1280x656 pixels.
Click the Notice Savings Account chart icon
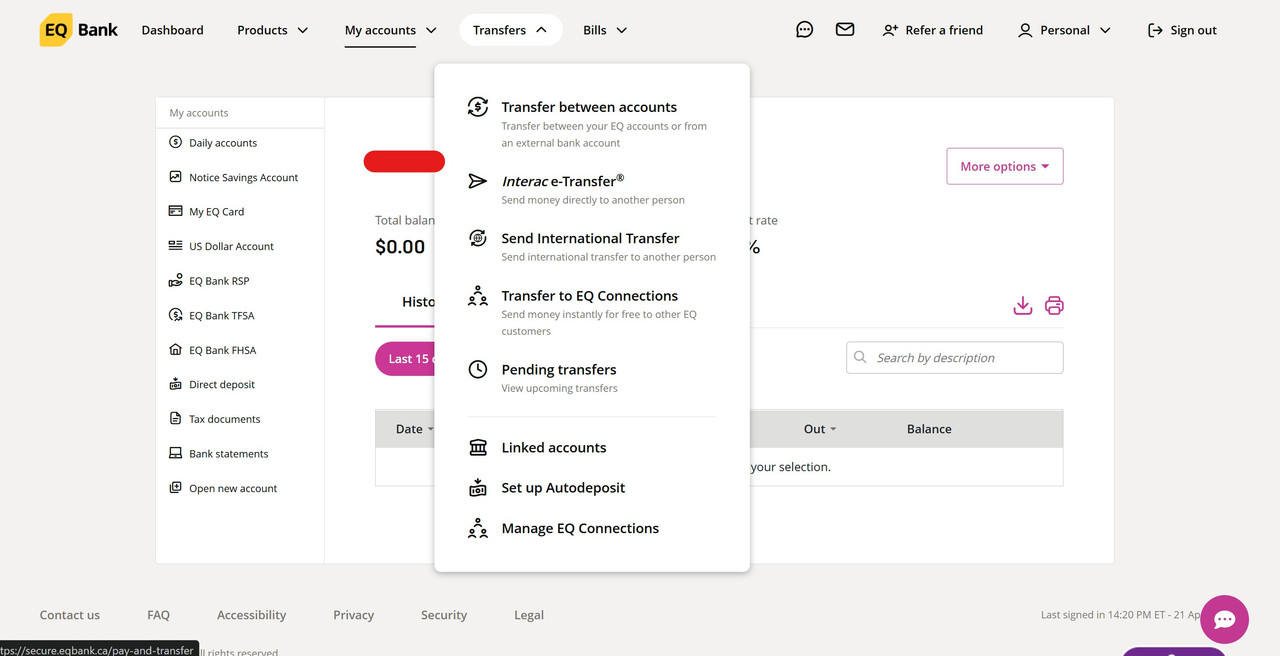176,177
